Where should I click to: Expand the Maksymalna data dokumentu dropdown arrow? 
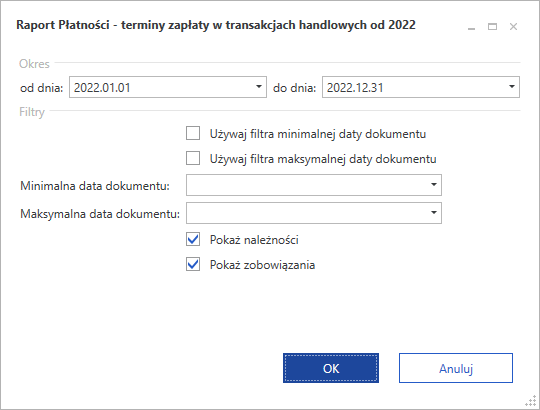click(x=434, y=213)
